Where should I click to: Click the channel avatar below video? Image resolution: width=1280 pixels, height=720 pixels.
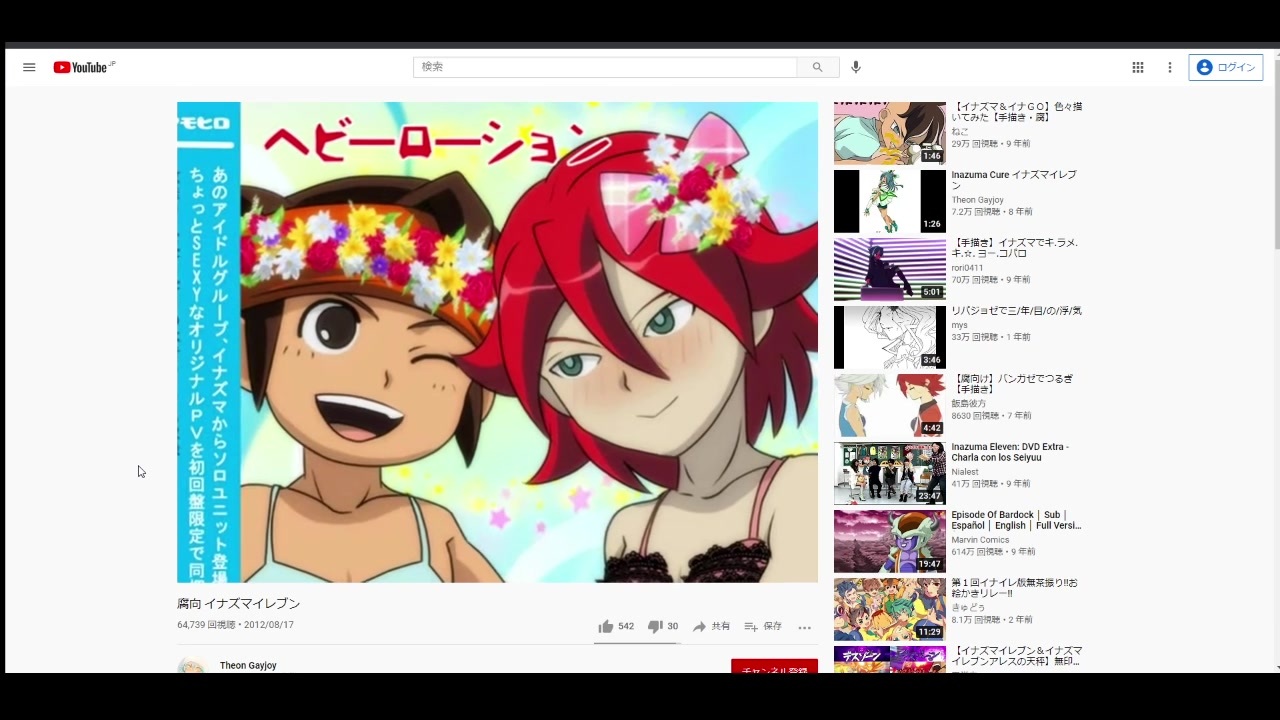(x=192, y=666)
